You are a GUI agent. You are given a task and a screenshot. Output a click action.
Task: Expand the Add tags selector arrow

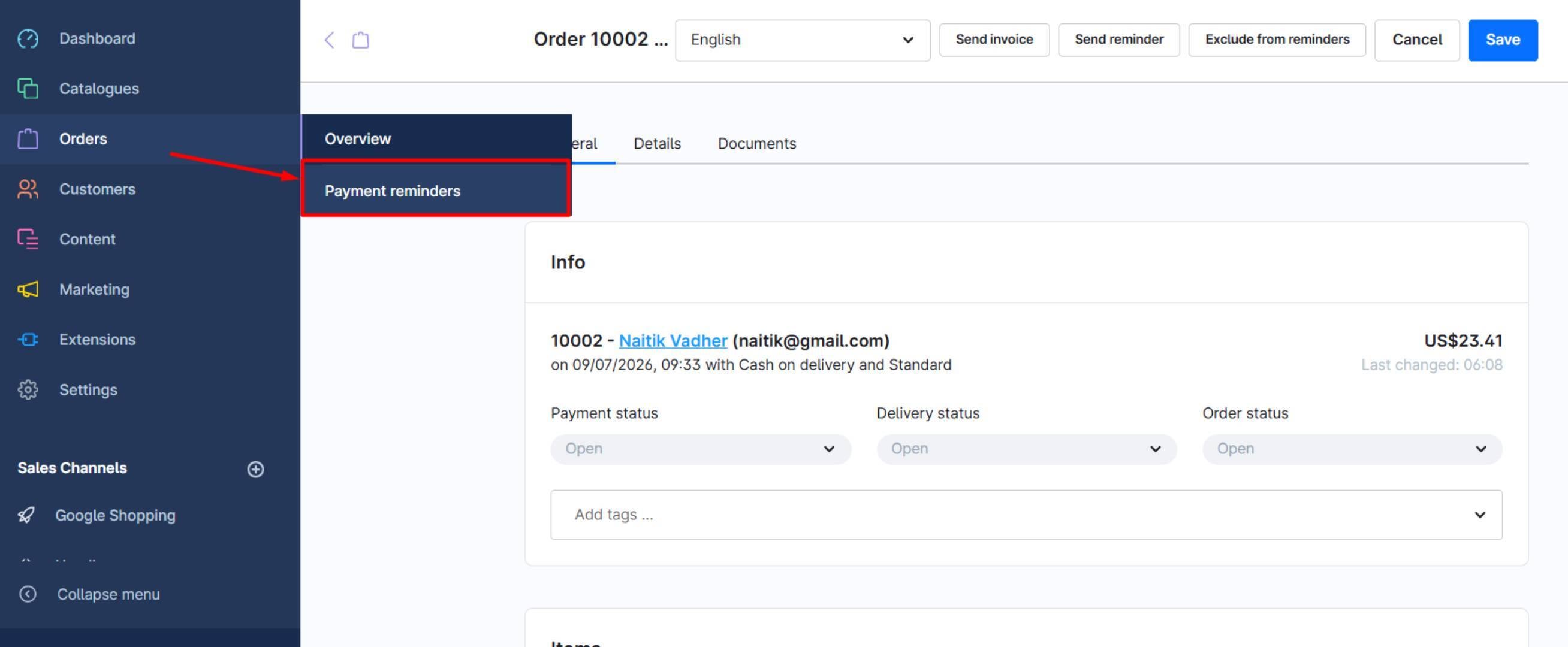click(x=1480, y=515)
